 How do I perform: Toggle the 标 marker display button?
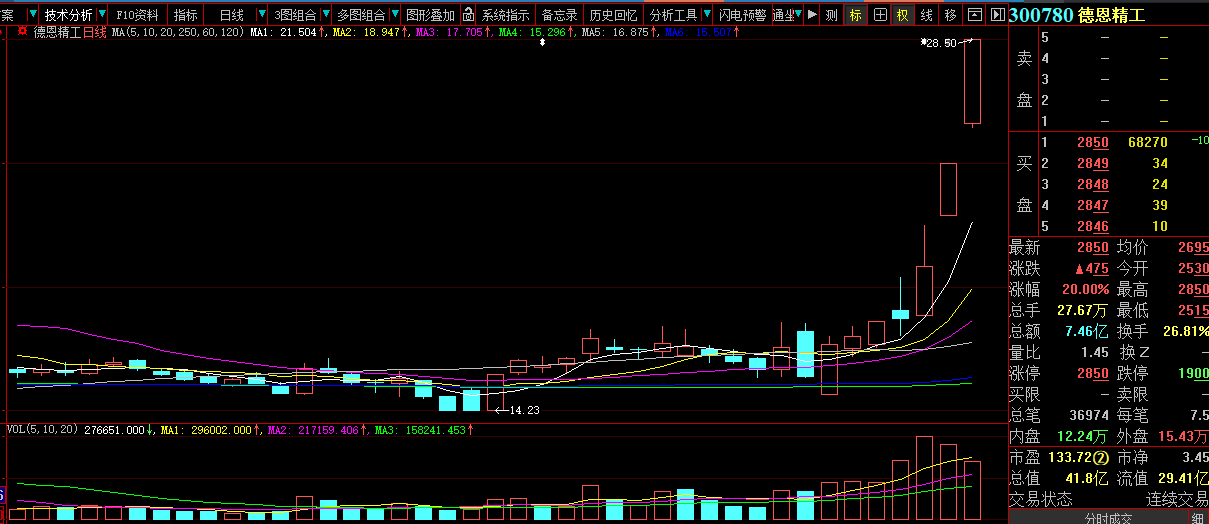tap(855, 15)
